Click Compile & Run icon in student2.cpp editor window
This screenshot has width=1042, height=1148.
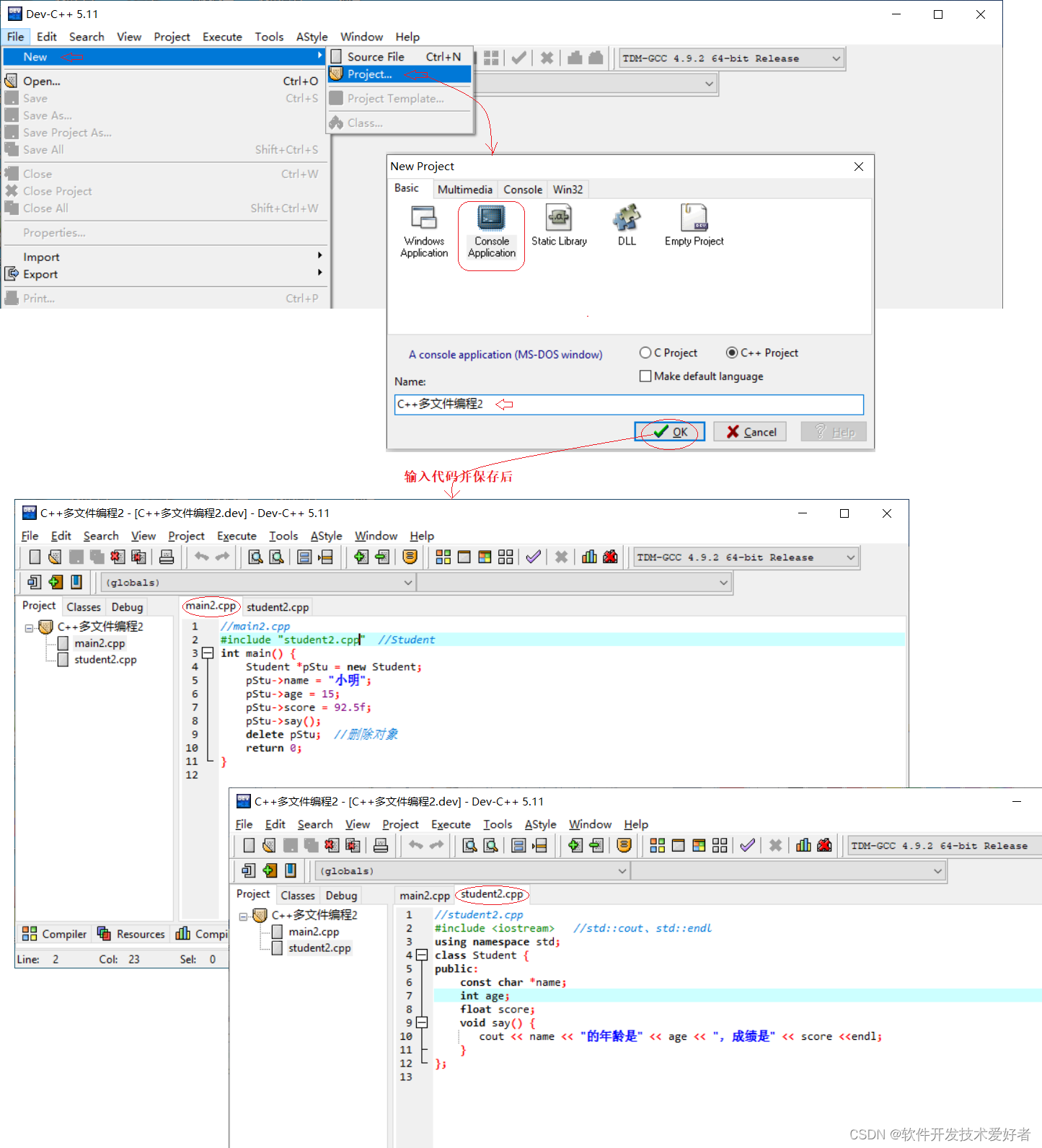[x=699, y=845]
